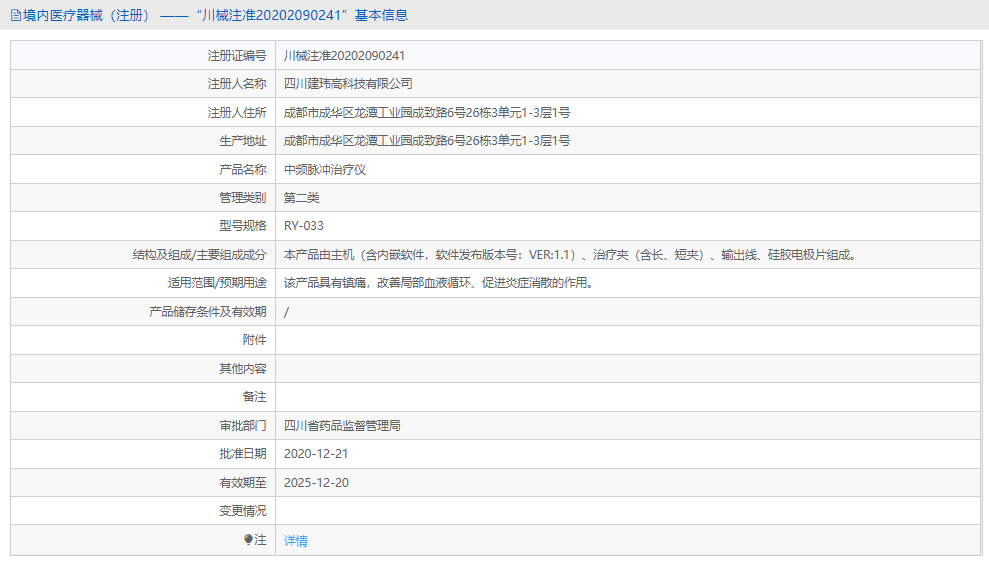Select approval date 2020-12-21
Image resolution: width=989 pixels, height=563 pixels.
coord(316,454)
